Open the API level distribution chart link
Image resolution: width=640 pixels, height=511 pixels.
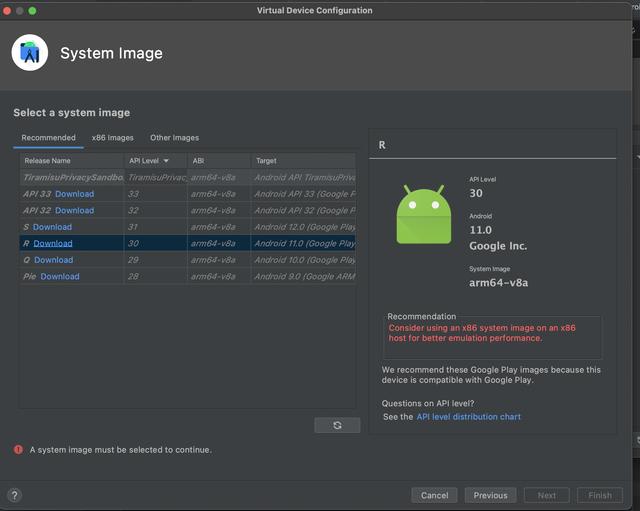point(468,417)
